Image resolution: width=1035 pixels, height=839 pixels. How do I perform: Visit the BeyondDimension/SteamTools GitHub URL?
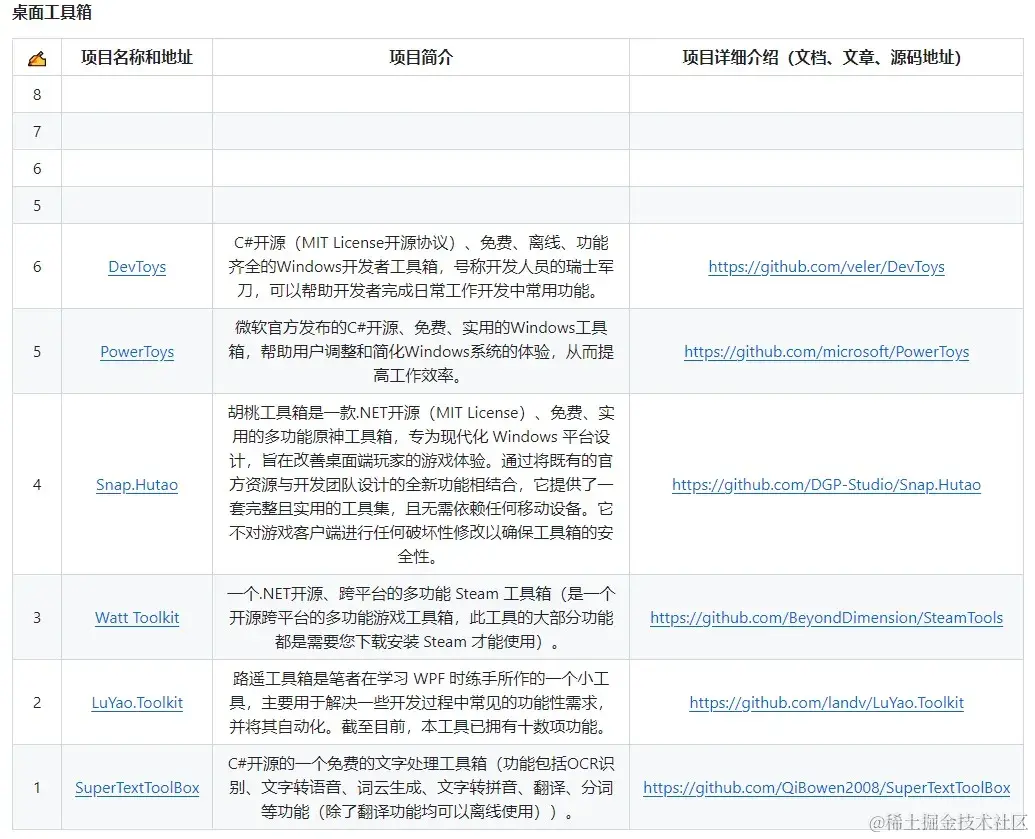(826, 618)
